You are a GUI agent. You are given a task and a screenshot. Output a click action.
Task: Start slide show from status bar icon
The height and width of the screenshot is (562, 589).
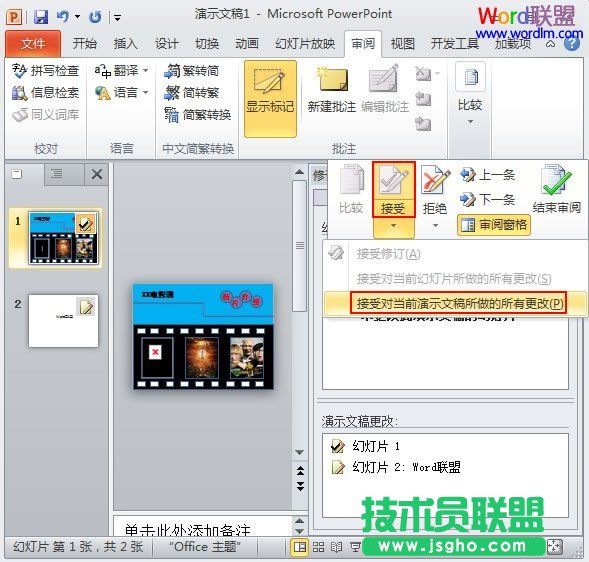coord(355,547)
